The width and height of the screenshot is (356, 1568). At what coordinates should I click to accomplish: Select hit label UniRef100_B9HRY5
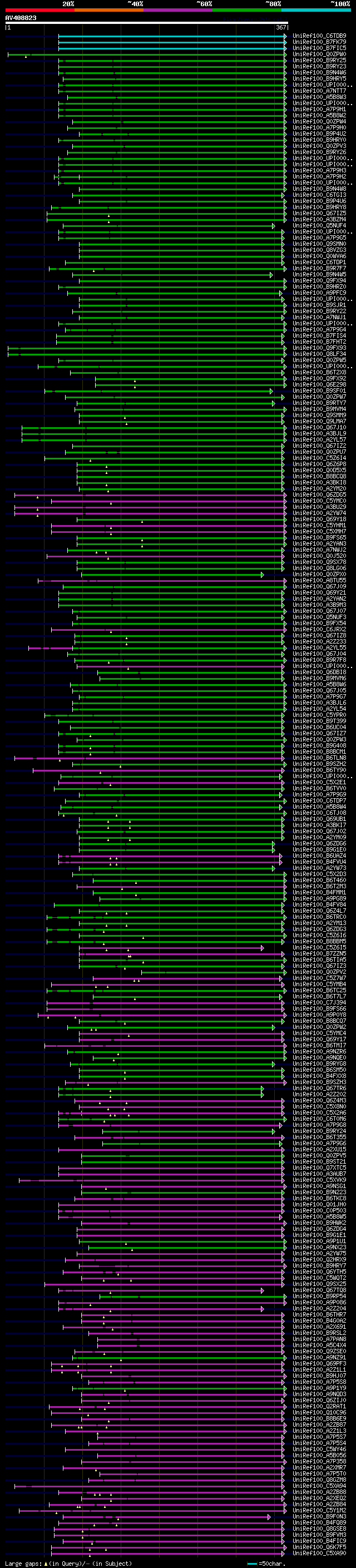coord(319,78)
